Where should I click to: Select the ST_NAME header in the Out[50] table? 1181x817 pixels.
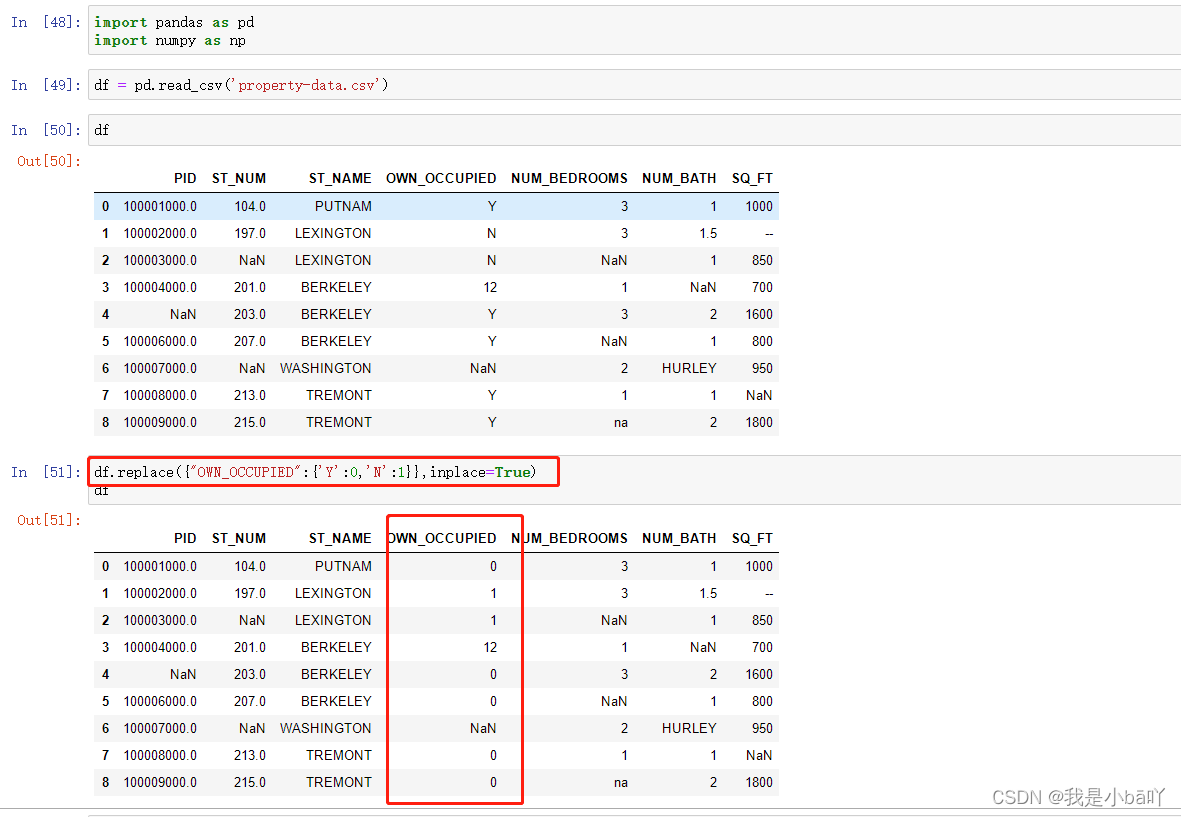[340, 178]
